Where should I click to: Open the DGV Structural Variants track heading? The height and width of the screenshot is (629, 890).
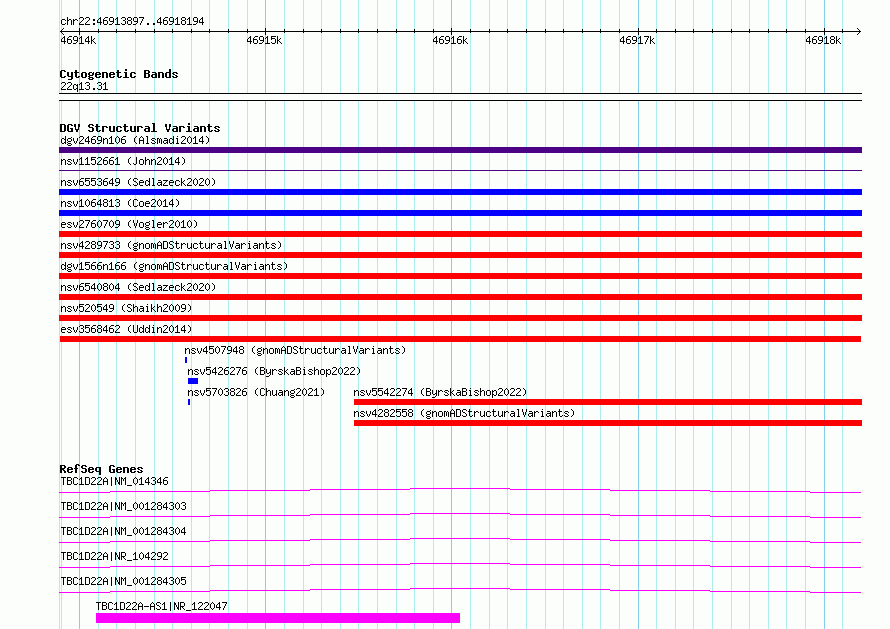140,128
